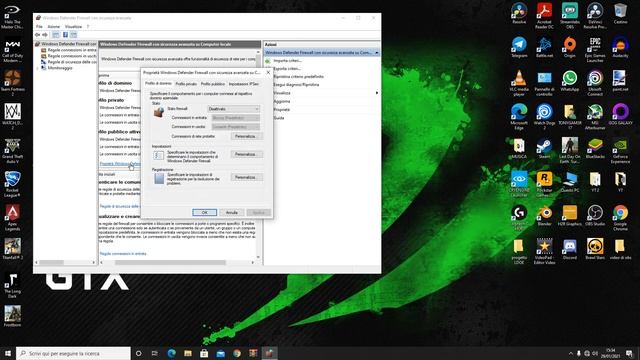The height and width of the screenshot is (360, 640).
Task: Switch to the Profilo pubblico tab
Action: coord(213,84)
